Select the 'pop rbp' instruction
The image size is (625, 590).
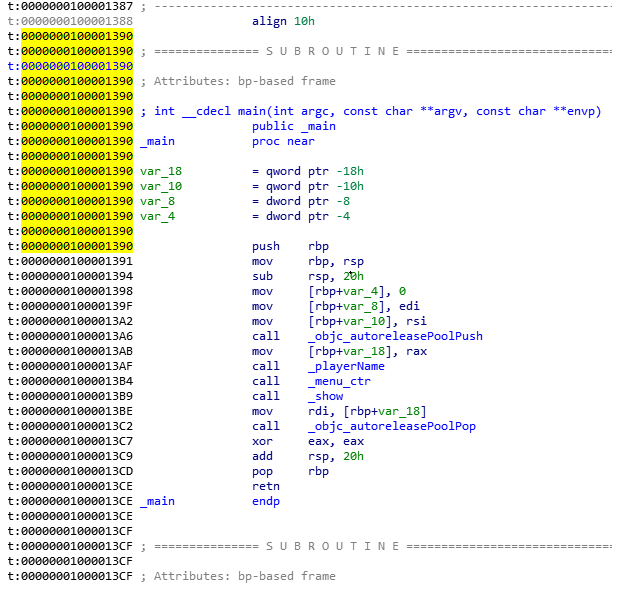pos(290,471)
